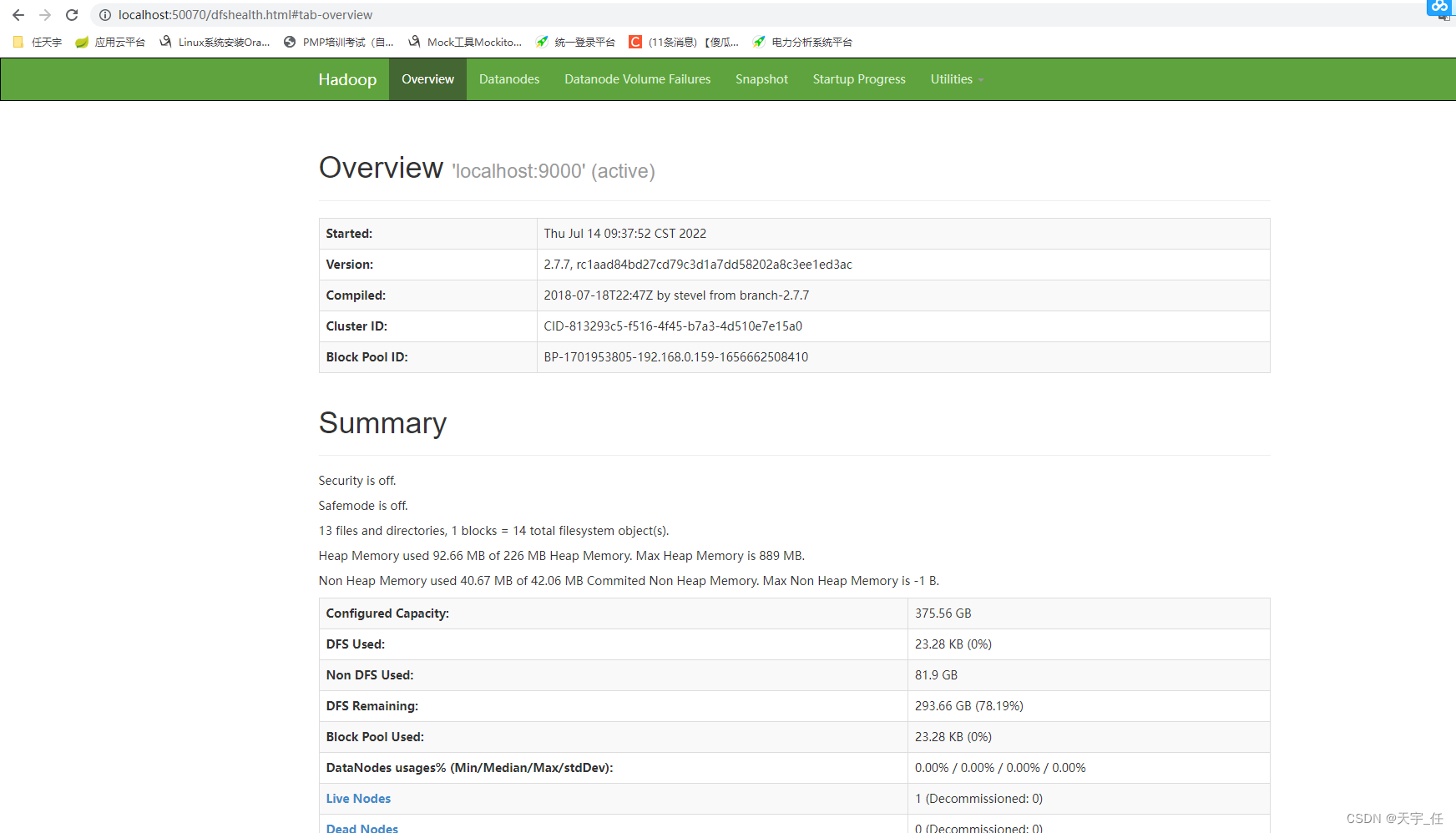
Task: View the Startup Progress tab
Action: click(859, 79)
